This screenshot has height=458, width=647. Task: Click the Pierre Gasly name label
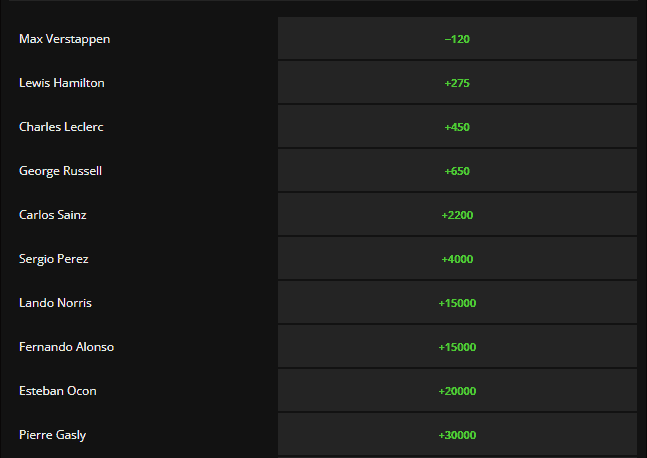pyautogui.click(x=52, y=435)
